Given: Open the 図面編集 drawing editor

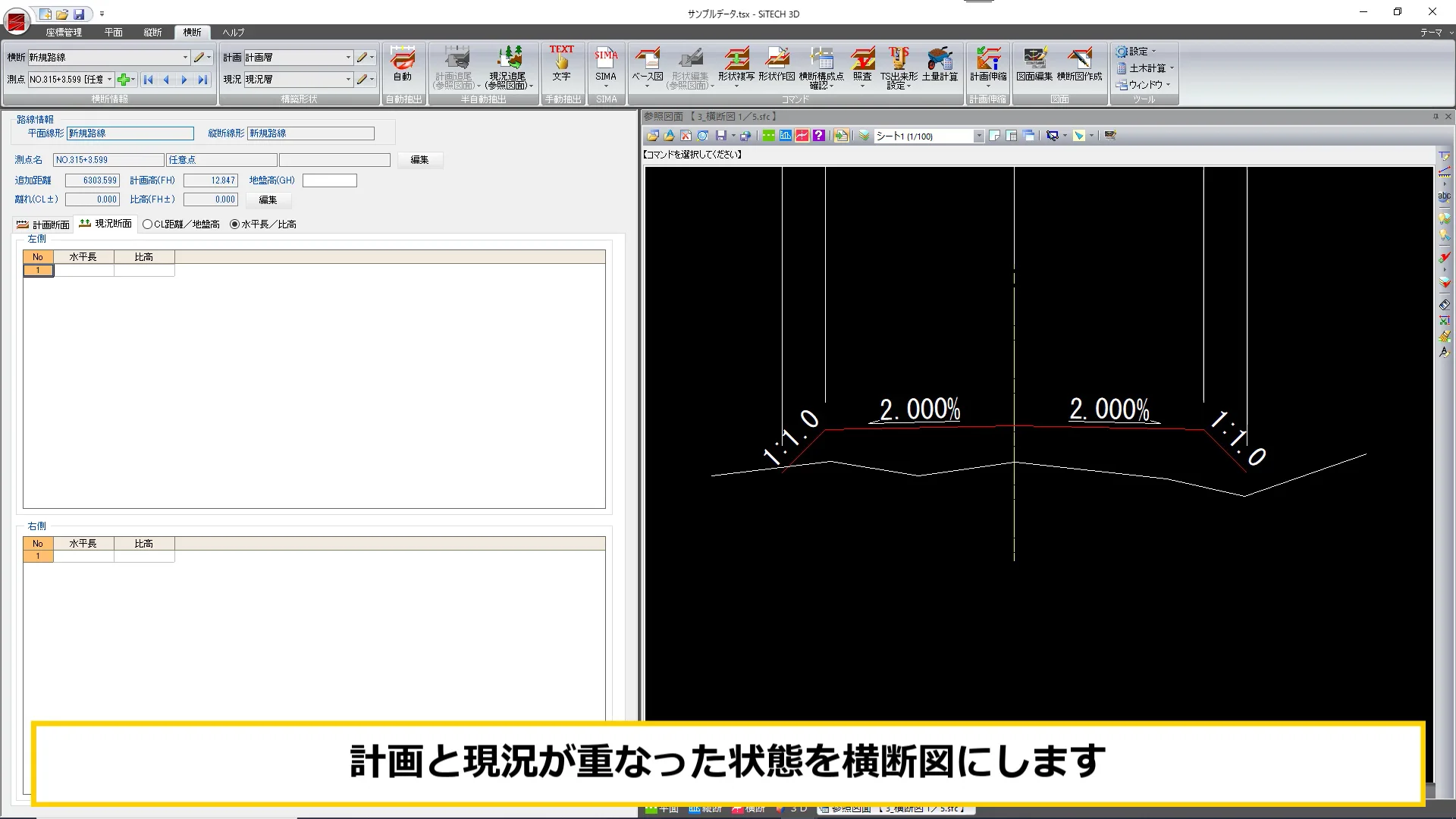Looking at the screenshot, I should coord(1034,64).
